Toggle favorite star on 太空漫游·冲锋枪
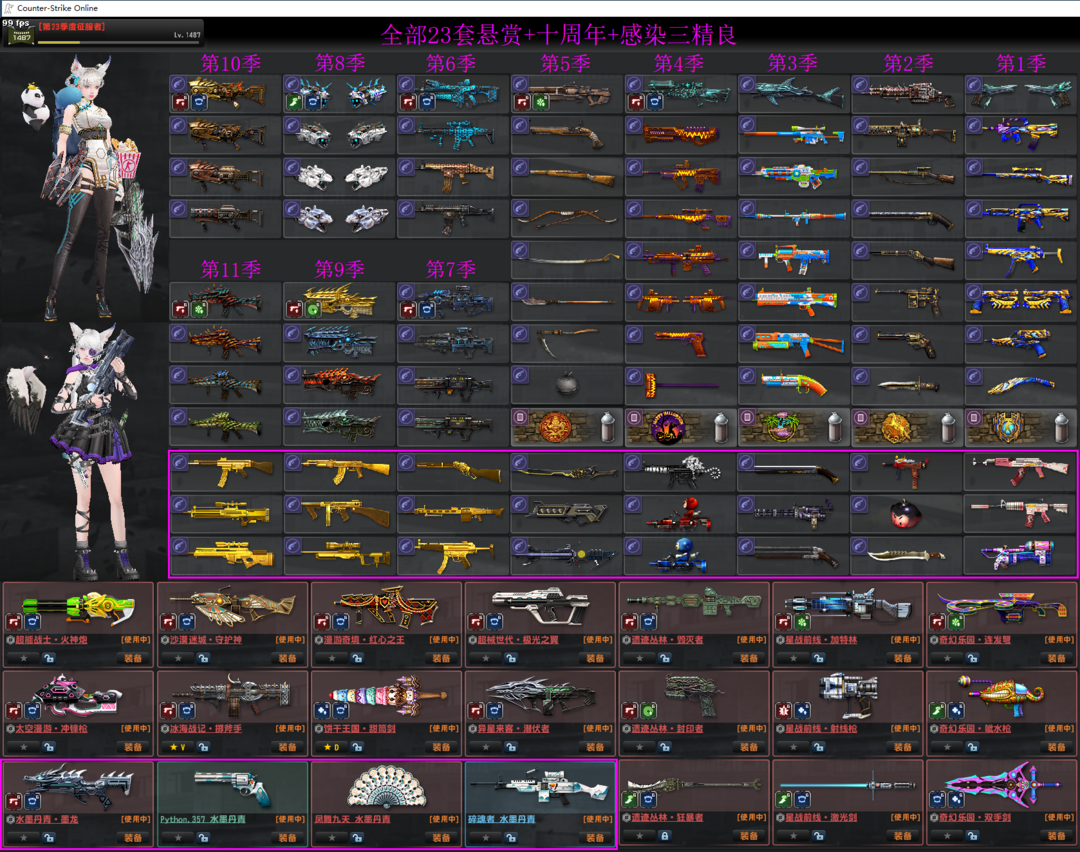The image size is (1080, 852). (x=21, y=747)
